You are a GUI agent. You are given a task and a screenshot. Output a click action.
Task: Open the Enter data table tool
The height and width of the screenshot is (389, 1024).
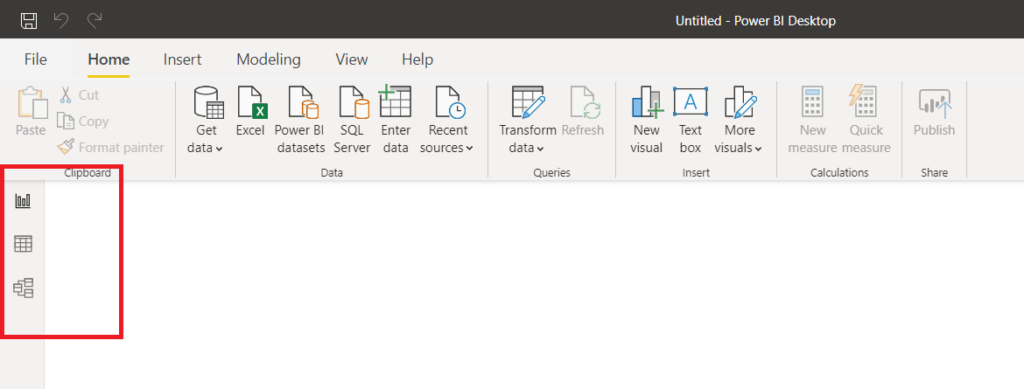click(395, 120)
